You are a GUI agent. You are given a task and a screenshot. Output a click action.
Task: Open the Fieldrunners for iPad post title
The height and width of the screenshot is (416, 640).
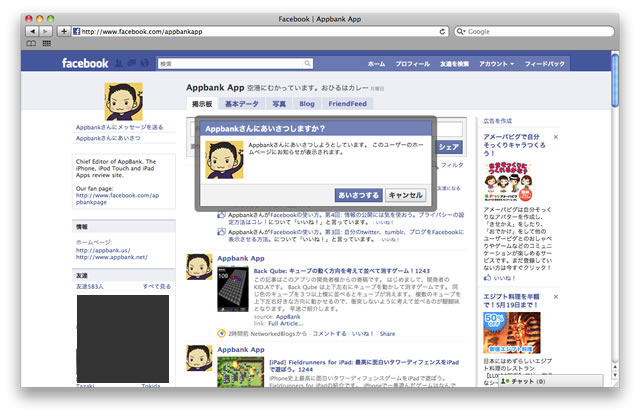[364, 366]
